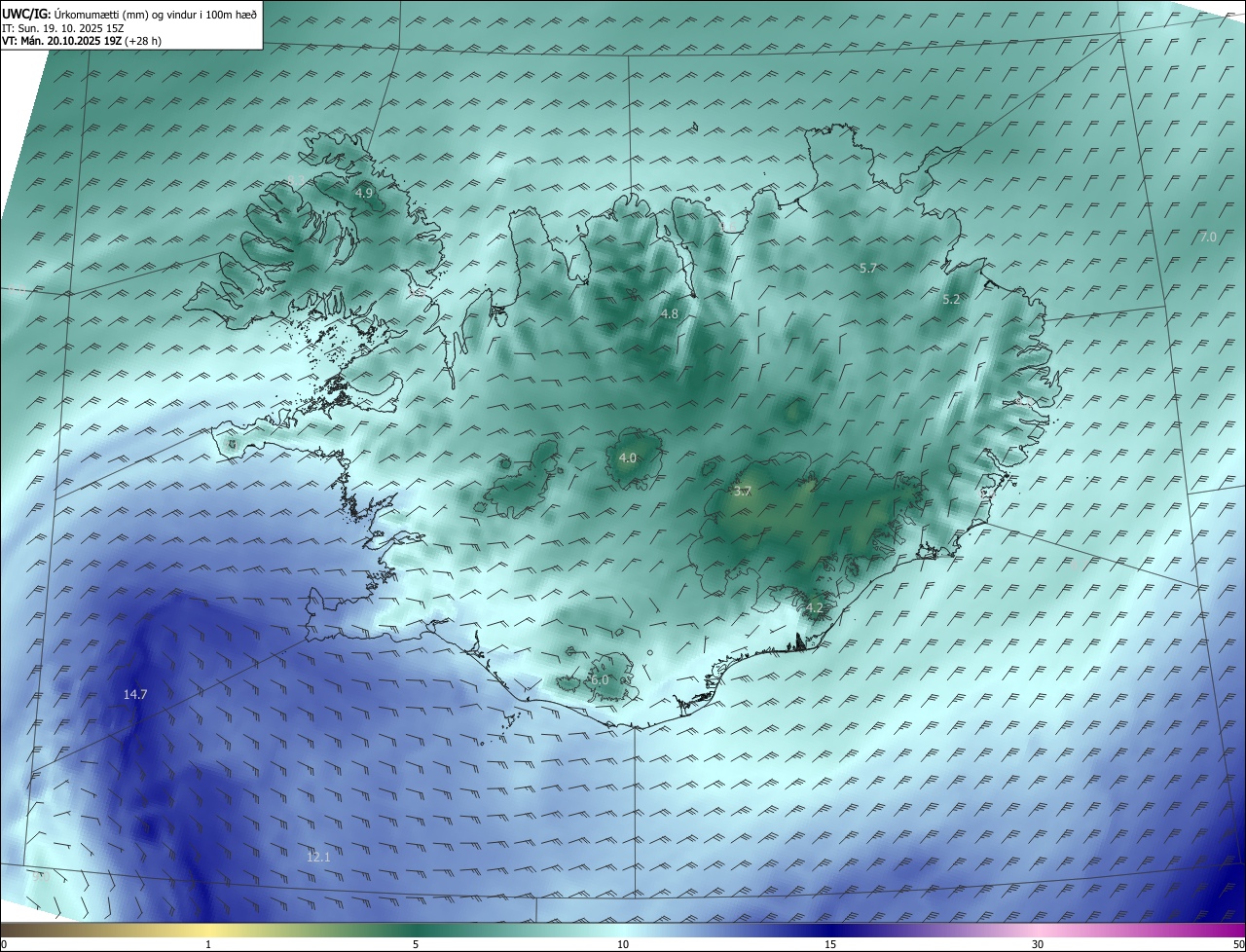This screenshot has height=952, width=1246.
Task: Click the 4.8 value in north Iceland
Action: tap(670, 313)
